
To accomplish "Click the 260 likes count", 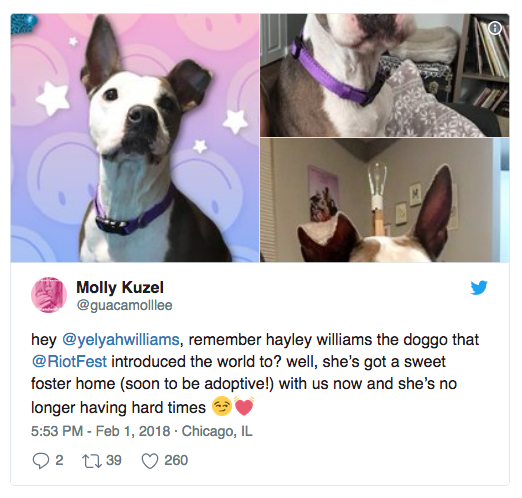I will 176,460.
